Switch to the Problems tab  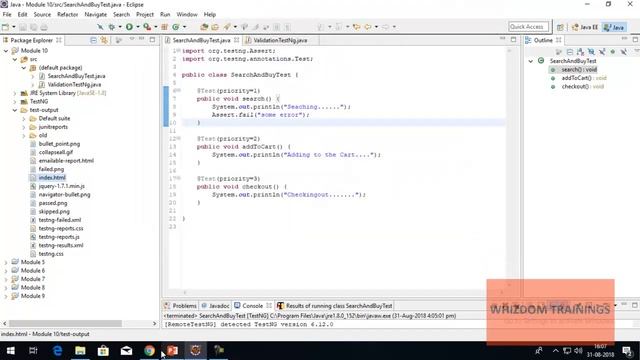click(x=180, y=305)
